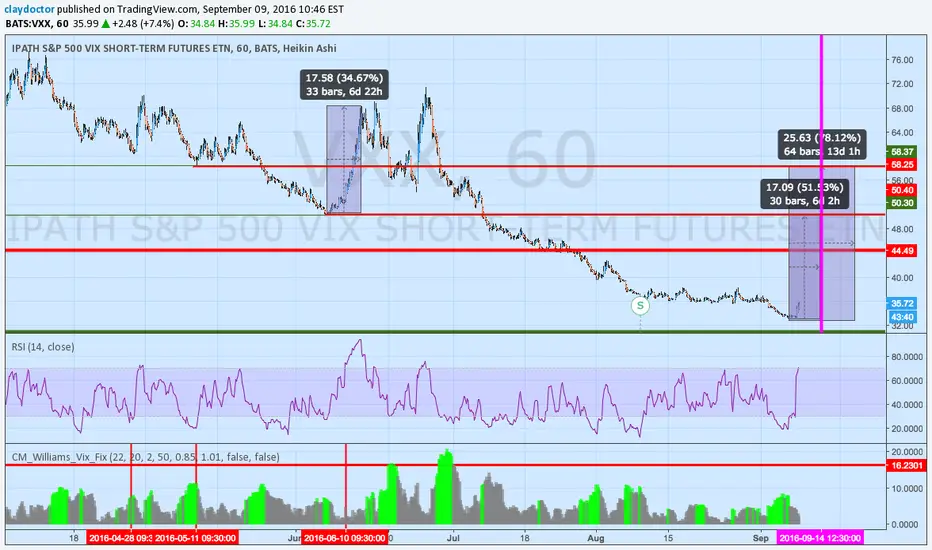The image size is (932, 550).
Task: Click the 43:40 bar countdown label
Action: coord(902,317)
